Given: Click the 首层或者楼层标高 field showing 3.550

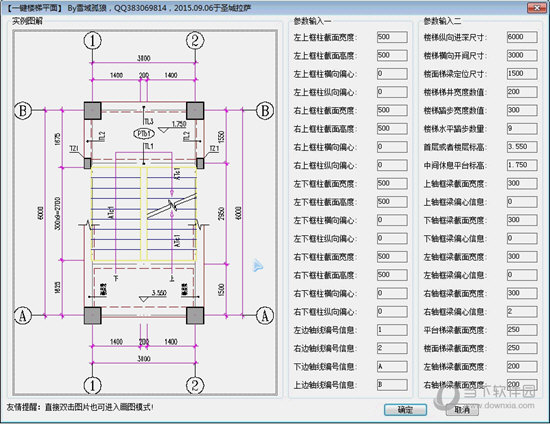Looking at the screenshot, I should pyautogui.click(x=522, y=147).
